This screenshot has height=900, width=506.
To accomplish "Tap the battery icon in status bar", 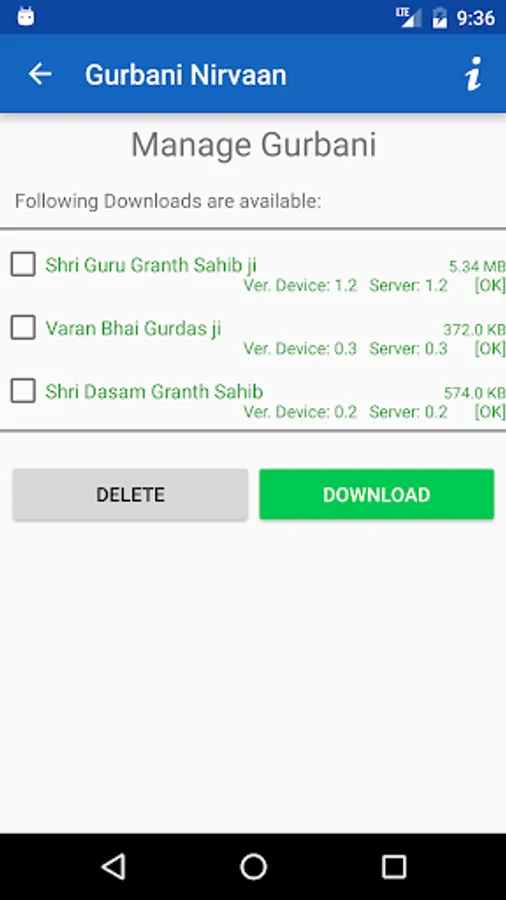I will pos(439,17).
